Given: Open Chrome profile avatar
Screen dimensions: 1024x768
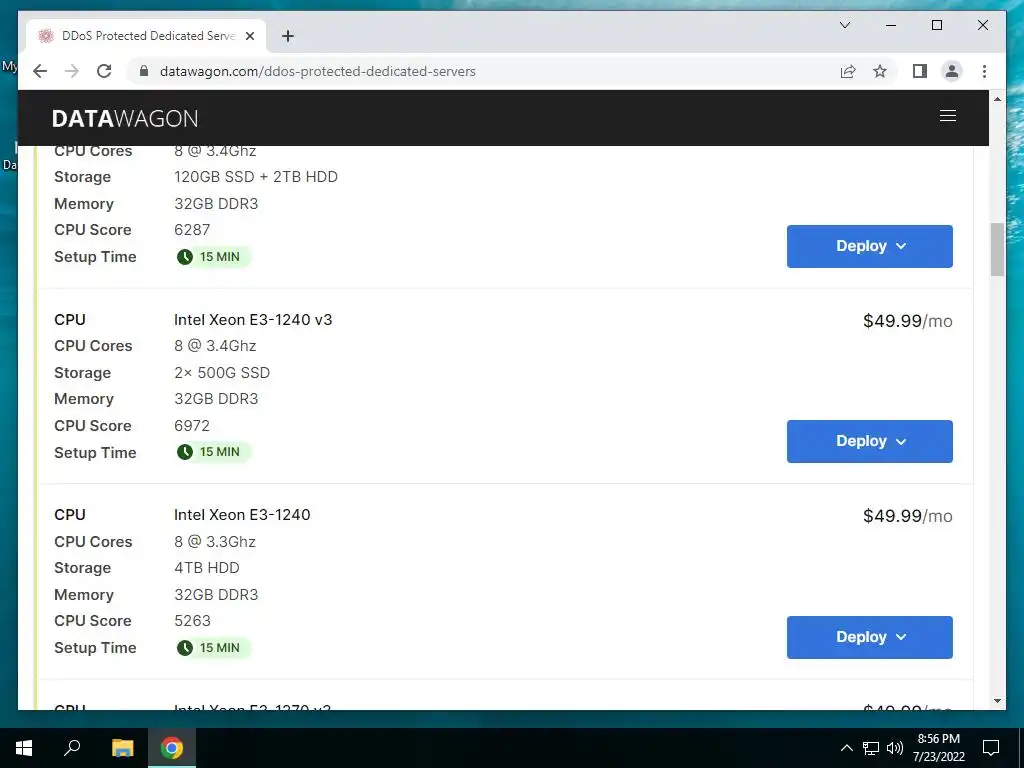Looking at the screenshot, I should tap(952, 71).
